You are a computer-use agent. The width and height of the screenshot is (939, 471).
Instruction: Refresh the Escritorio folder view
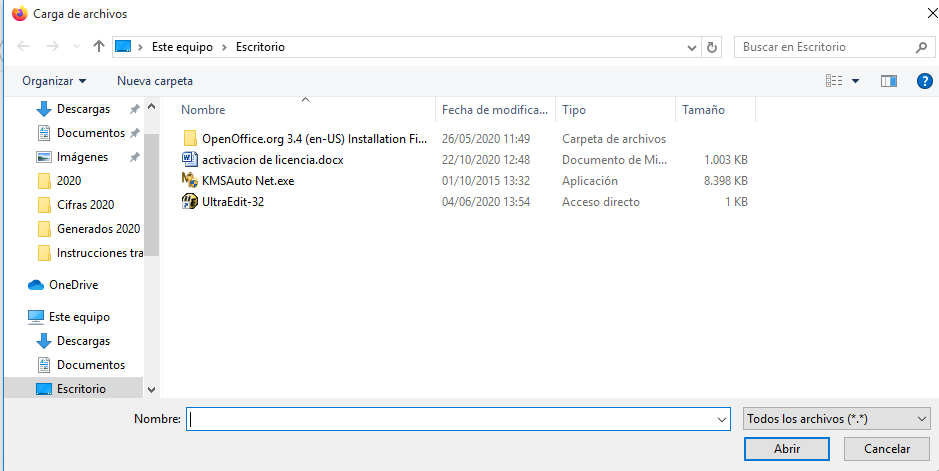pyautogui.click(x=711, y=47)
